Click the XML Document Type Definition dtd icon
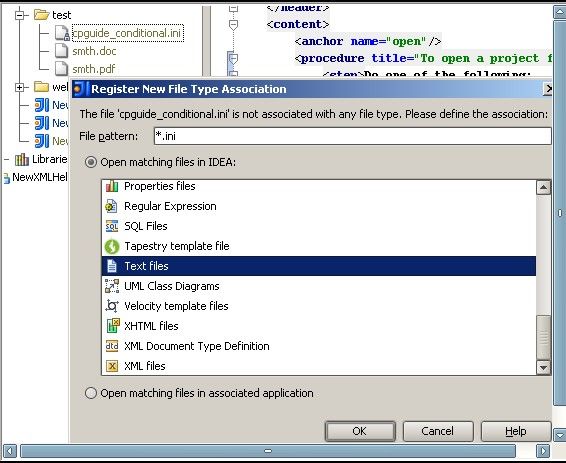 tap(112, 346)
